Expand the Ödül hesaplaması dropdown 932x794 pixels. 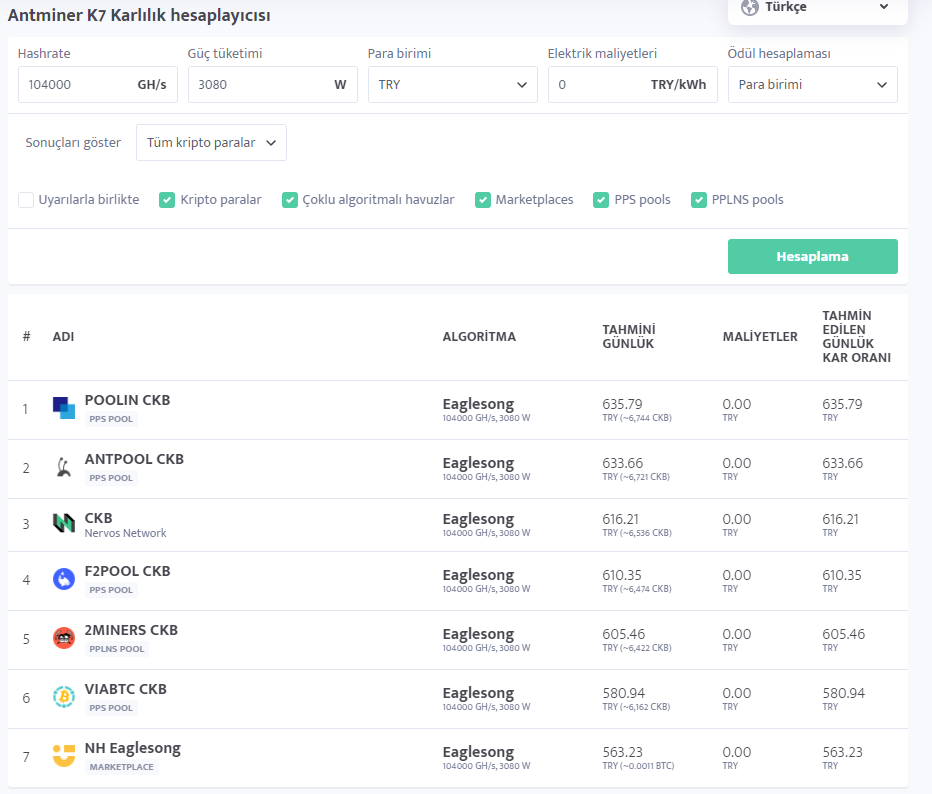[812, 85]
